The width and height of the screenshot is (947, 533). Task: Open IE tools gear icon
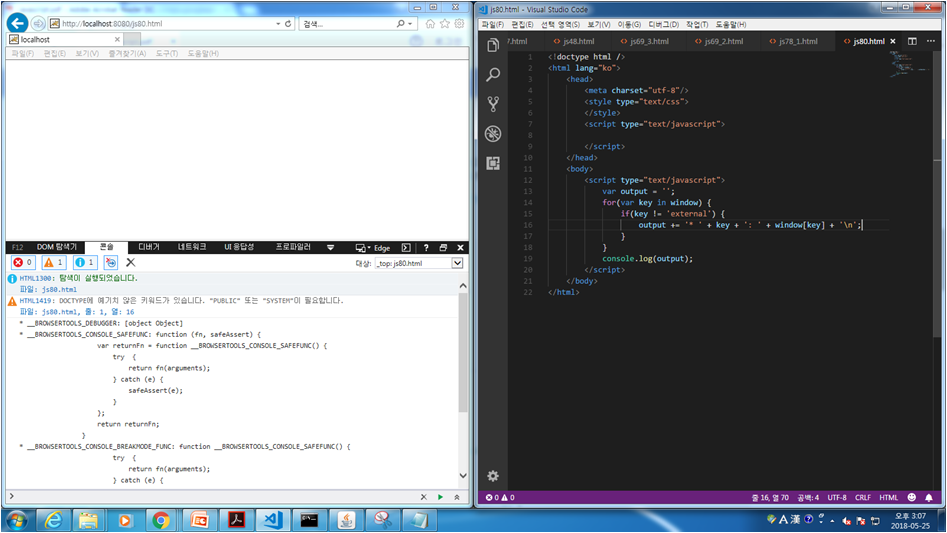point(460,24)
